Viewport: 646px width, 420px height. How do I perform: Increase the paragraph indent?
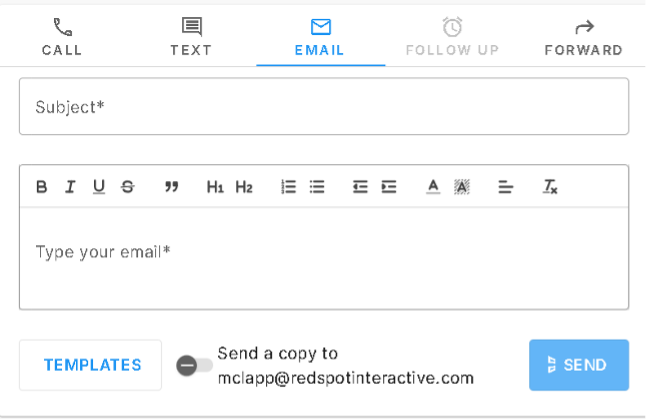[x=389, y=187]
